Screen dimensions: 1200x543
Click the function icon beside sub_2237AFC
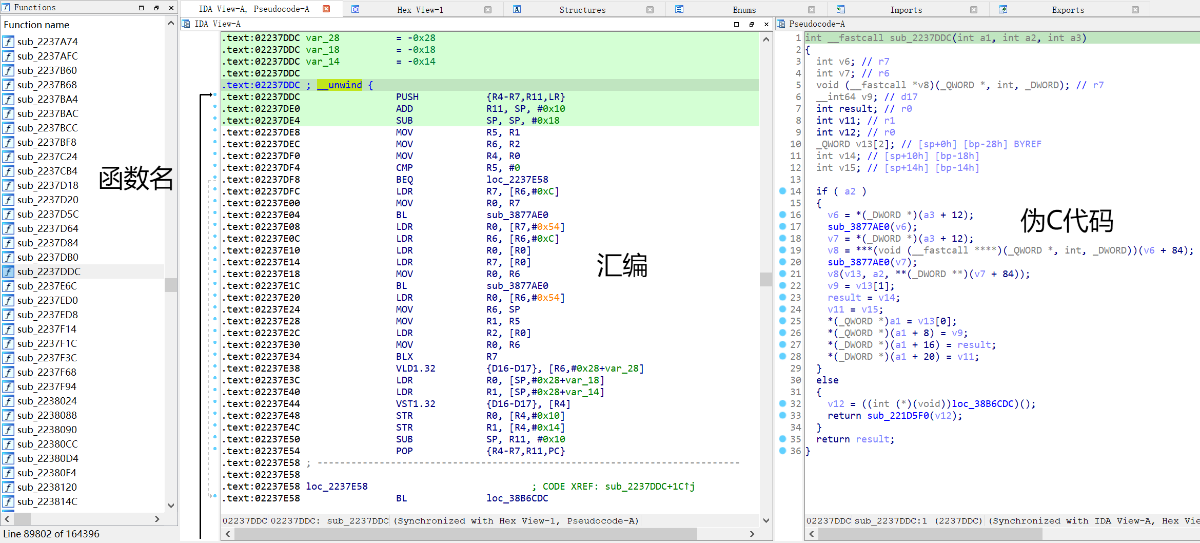9,56
